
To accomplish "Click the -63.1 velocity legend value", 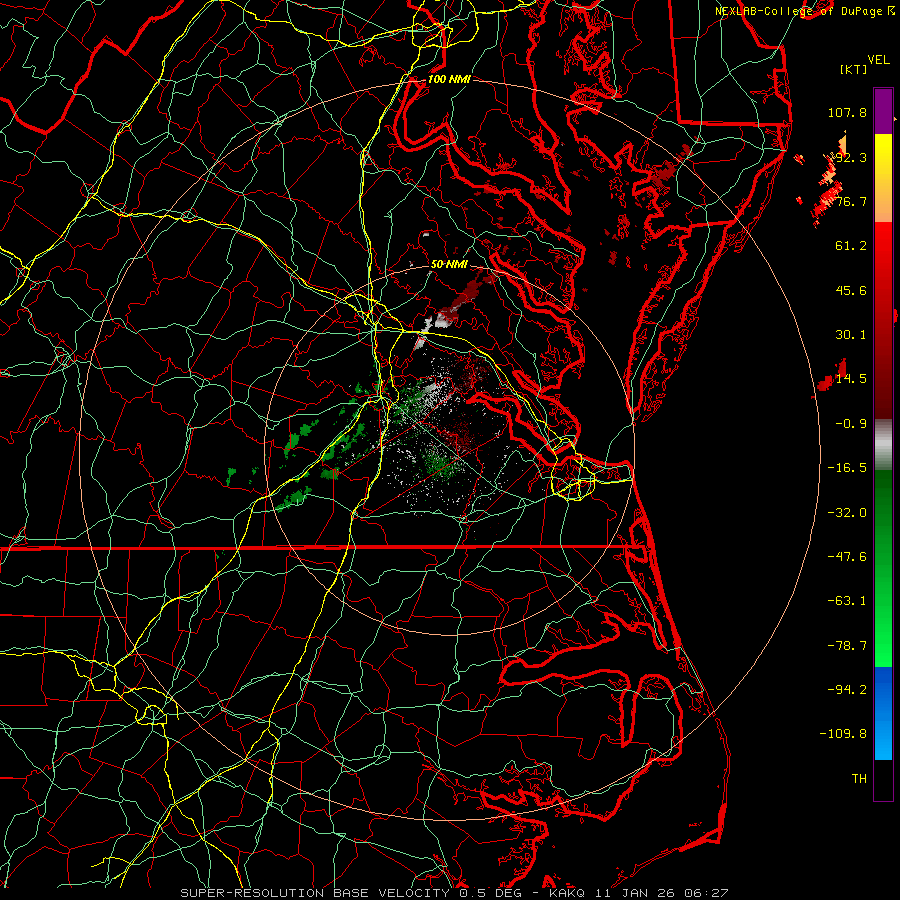I will [847, 601].
